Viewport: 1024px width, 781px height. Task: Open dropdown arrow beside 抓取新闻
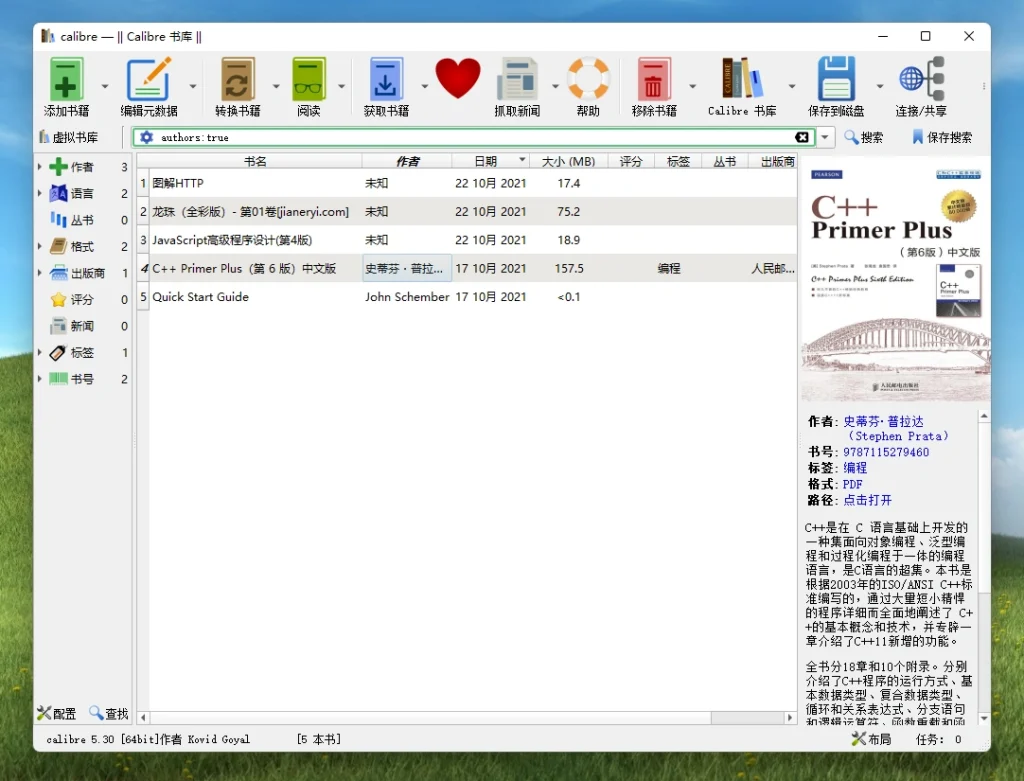point(555,86)
